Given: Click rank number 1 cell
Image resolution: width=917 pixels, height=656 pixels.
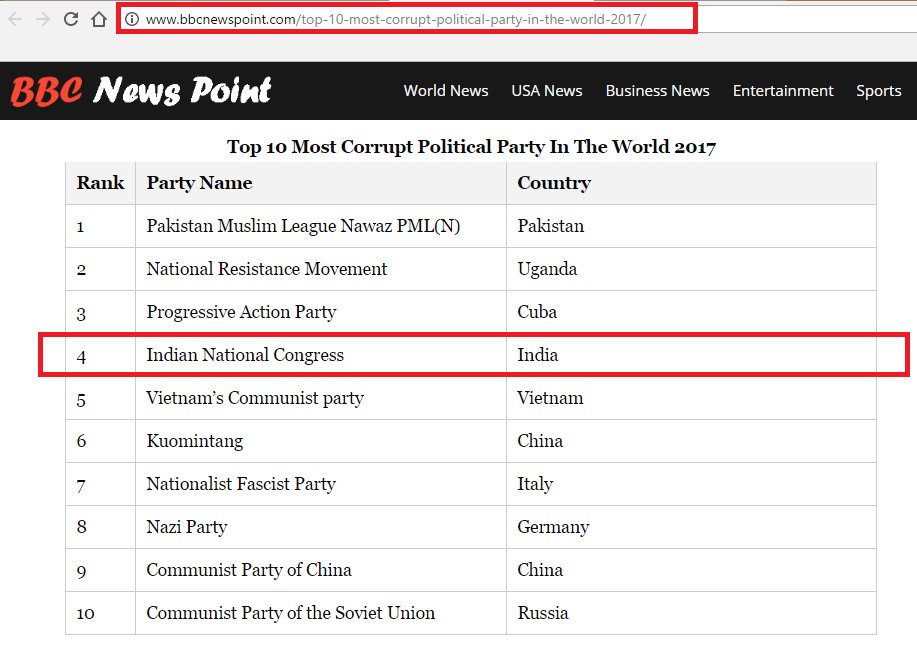Looking at the screenshot, I should (101, 226).
